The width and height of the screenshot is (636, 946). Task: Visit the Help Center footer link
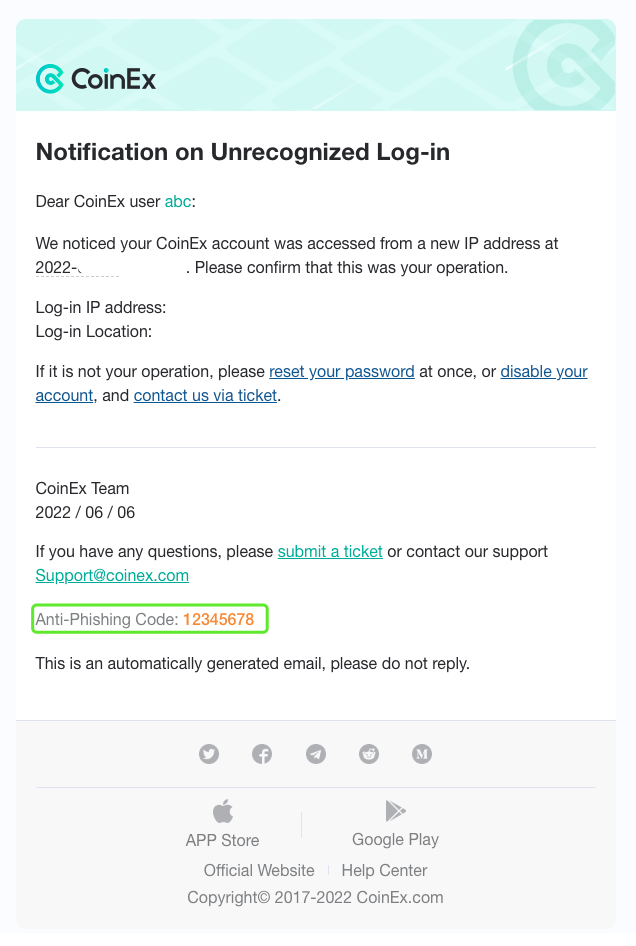(384, 870)
